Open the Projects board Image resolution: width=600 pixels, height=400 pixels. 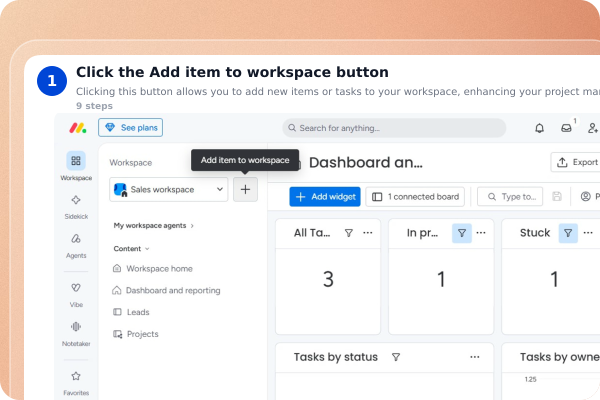click(x=135, y=334)
